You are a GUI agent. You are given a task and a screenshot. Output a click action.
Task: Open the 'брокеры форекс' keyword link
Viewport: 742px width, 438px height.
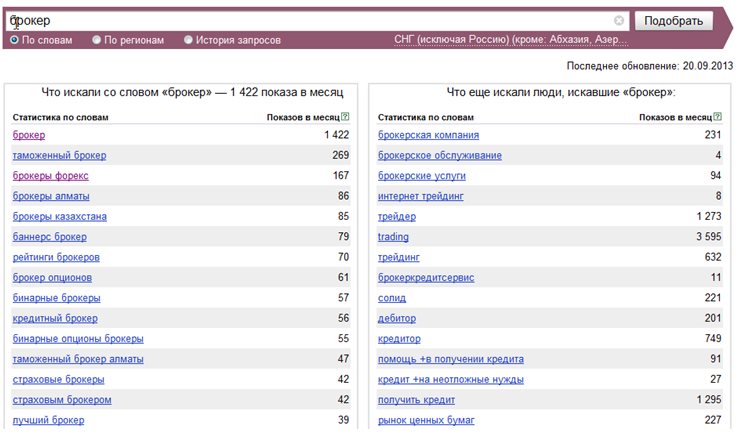51,175
